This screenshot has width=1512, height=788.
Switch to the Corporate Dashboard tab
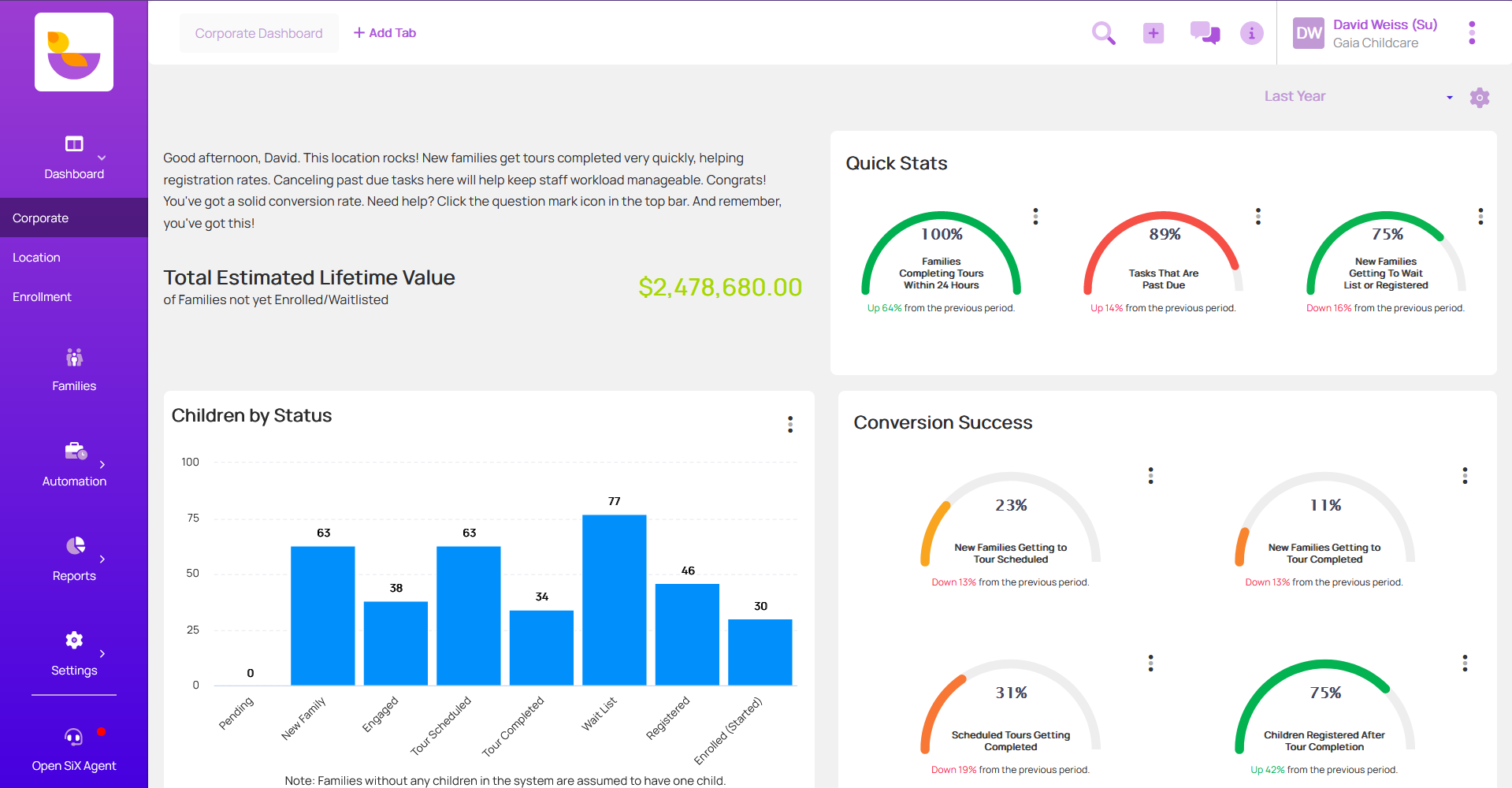tap(258, 32)
